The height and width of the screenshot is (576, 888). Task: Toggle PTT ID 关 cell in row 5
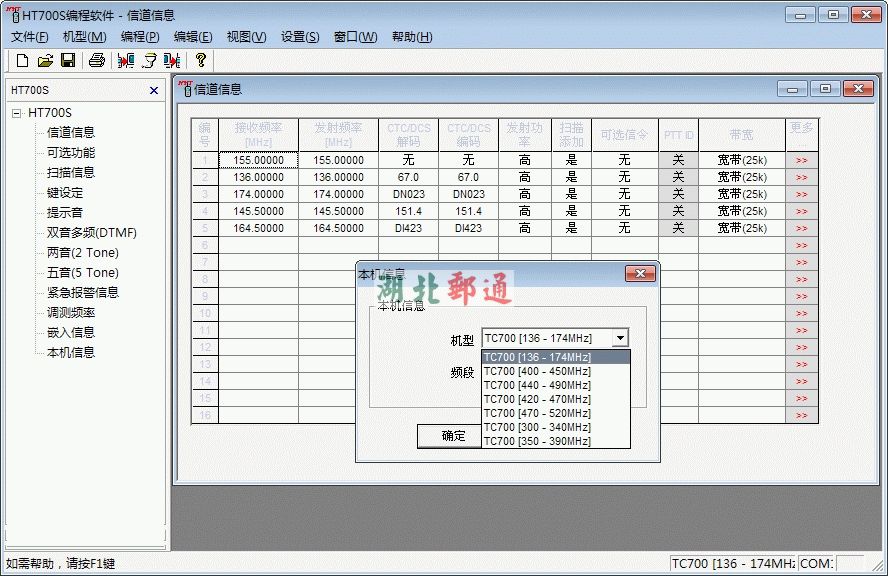click(x=678, y=228)
